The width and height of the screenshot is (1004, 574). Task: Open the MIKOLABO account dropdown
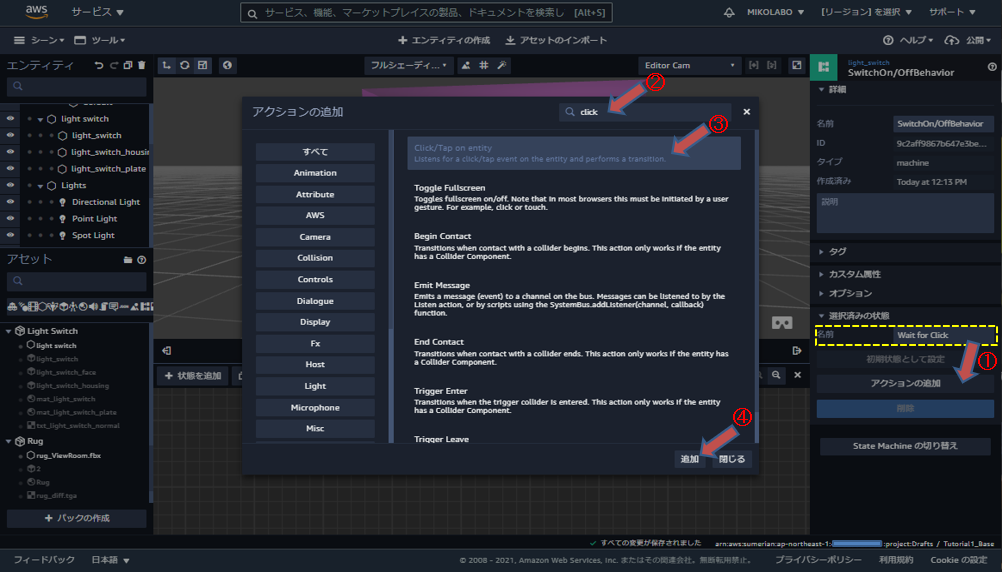click(775, 12)
